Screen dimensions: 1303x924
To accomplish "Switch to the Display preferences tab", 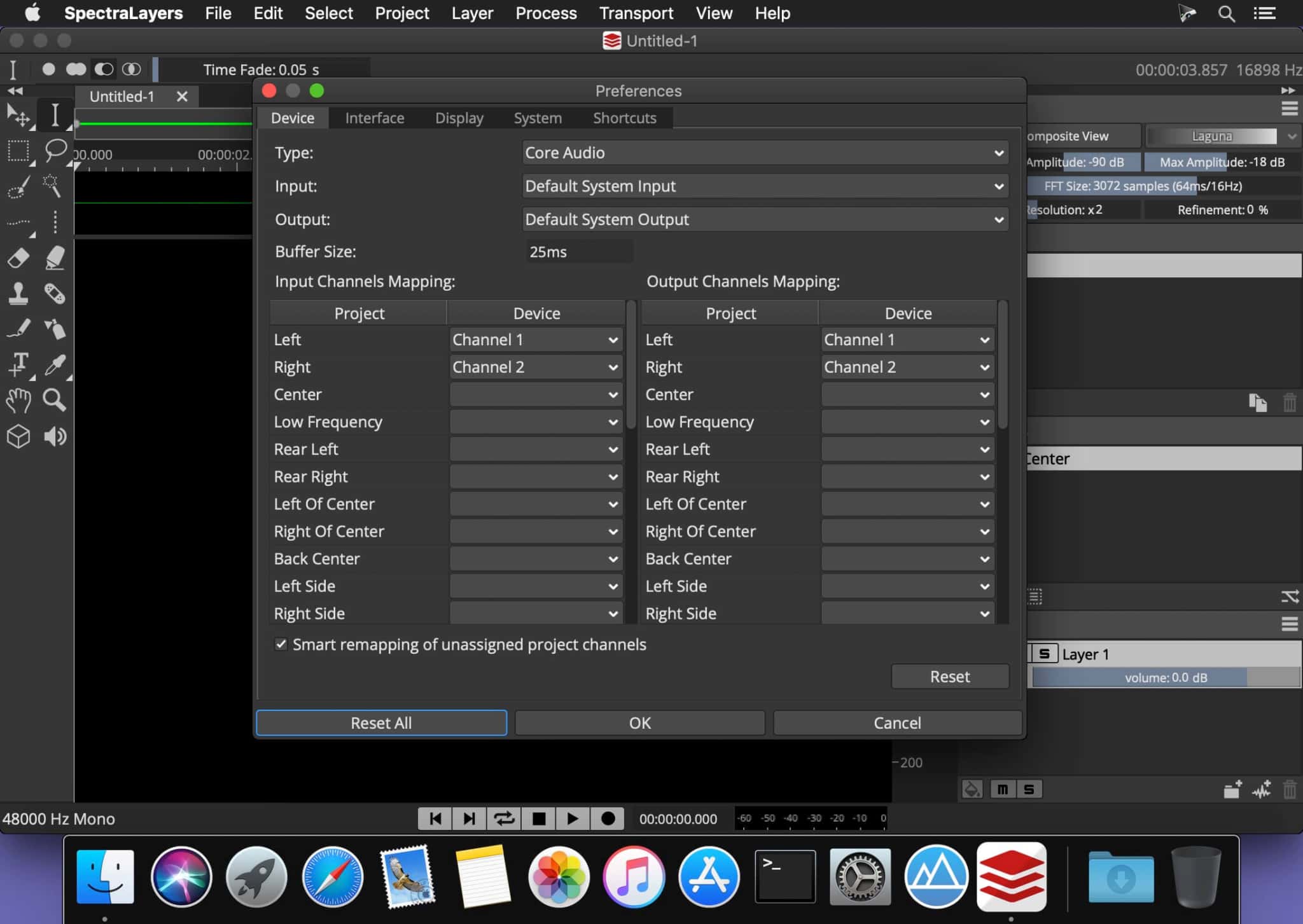I will tap(459, 118).
